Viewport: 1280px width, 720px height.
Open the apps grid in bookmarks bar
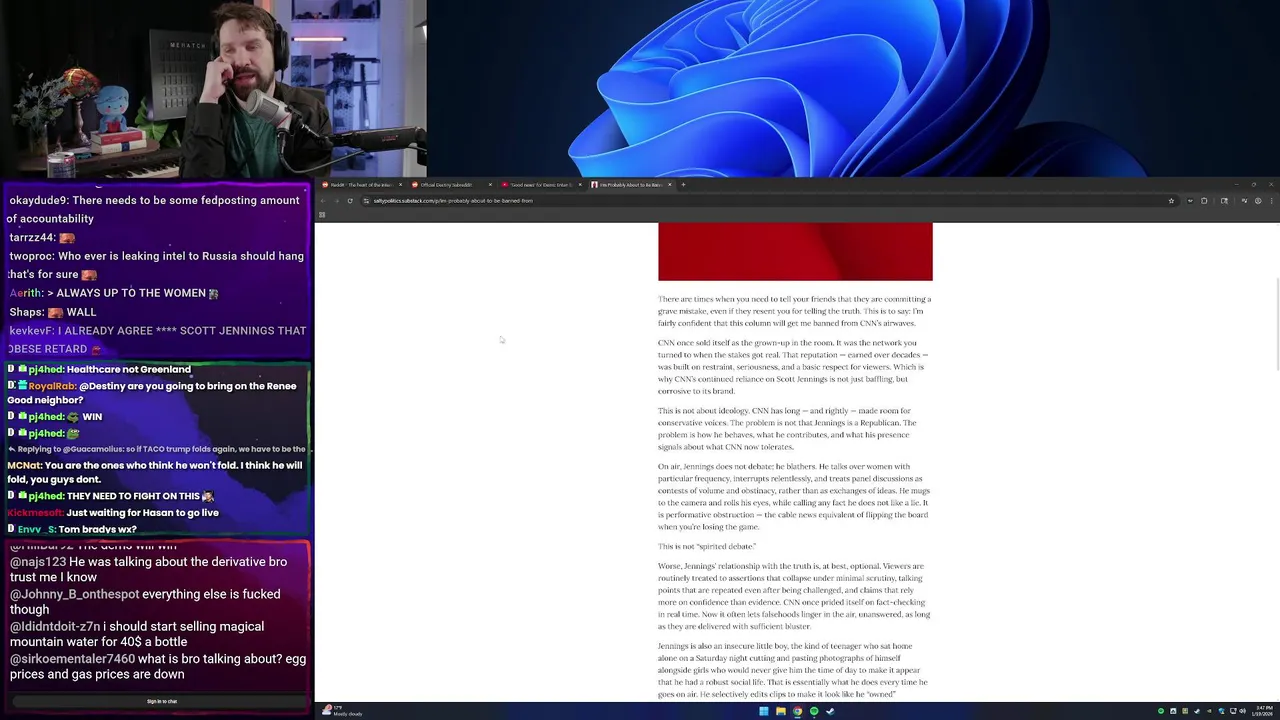322,215
